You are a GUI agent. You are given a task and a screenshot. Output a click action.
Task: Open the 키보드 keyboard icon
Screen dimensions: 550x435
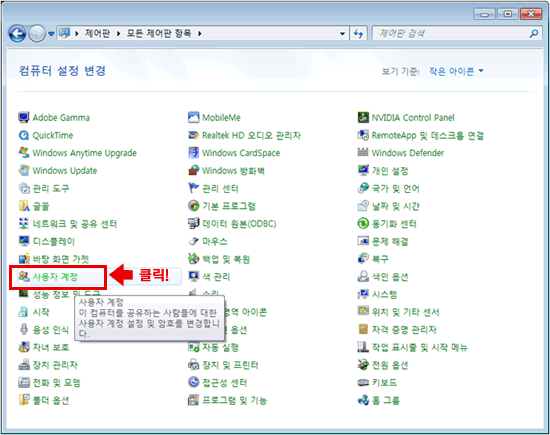point(363,382)
